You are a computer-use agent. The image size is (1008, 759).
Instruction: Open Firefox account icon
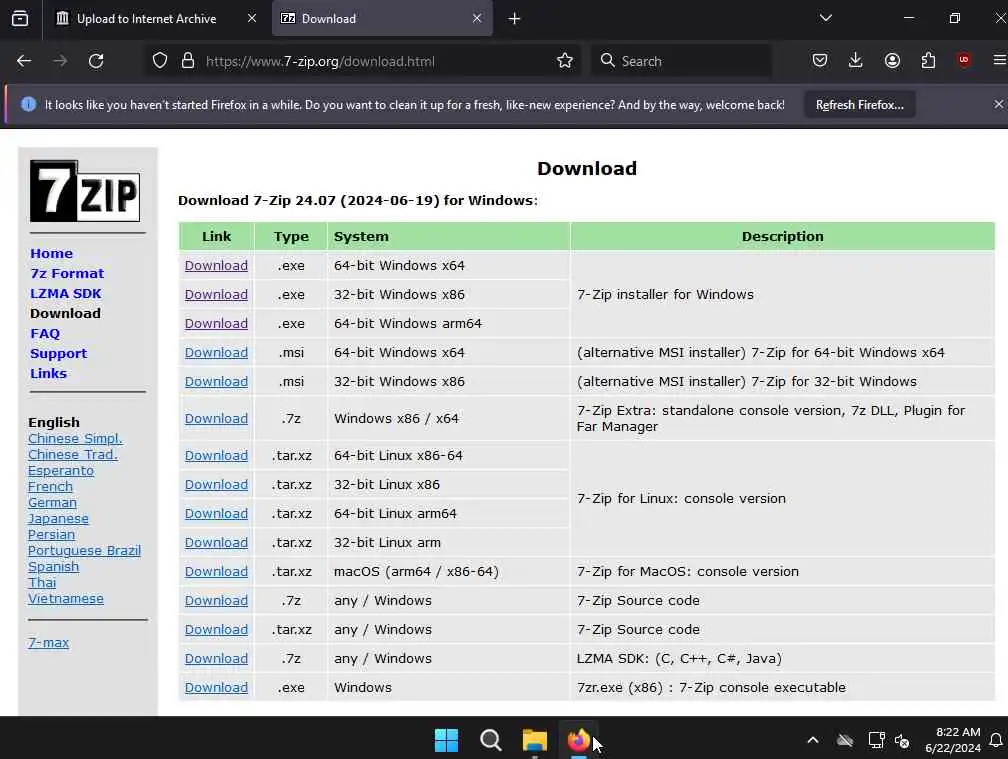point(892,60)
